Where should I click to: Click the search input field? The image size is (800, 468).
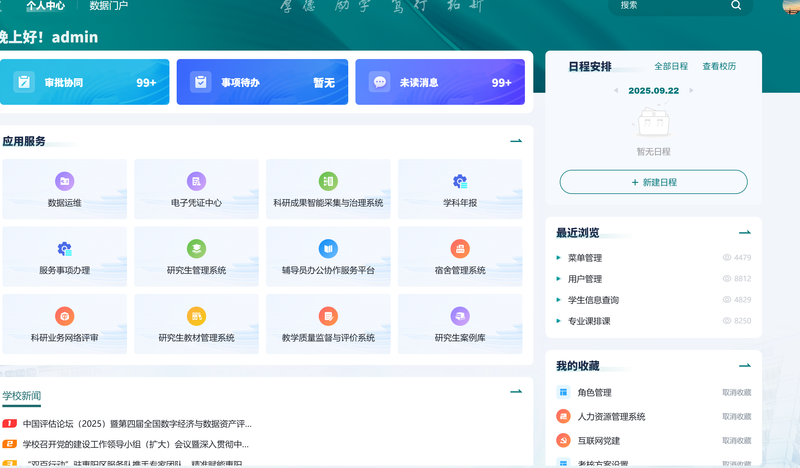click(670, 5)
